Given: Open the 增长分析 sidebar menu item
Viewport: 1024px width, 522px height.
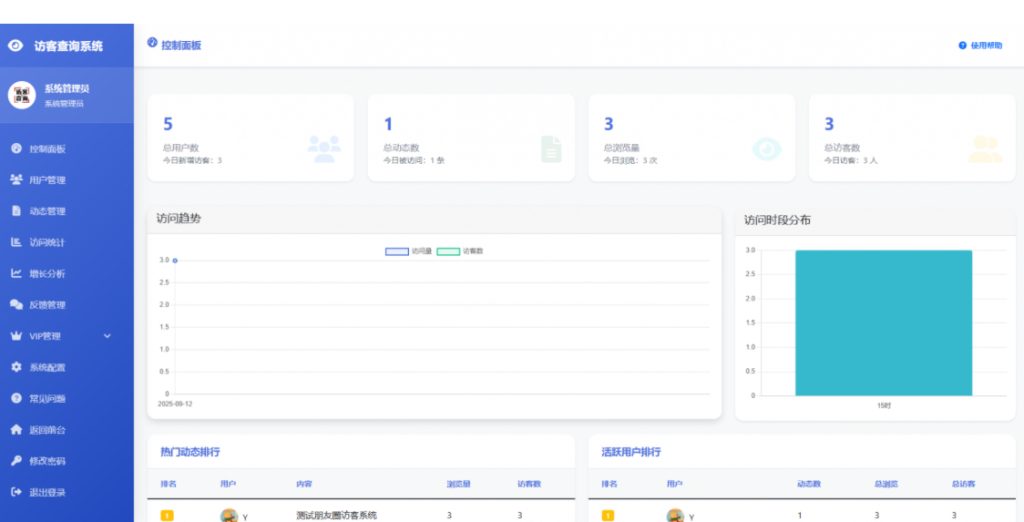Looking at the screenshot, I should coord(67,274).
